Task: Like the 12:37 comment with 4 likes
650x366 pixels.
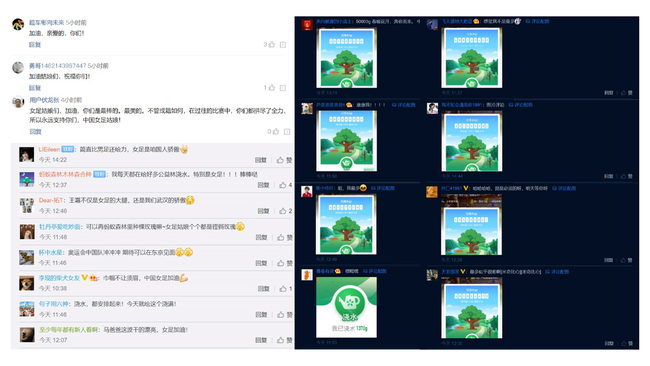Action: click(283, 185)
